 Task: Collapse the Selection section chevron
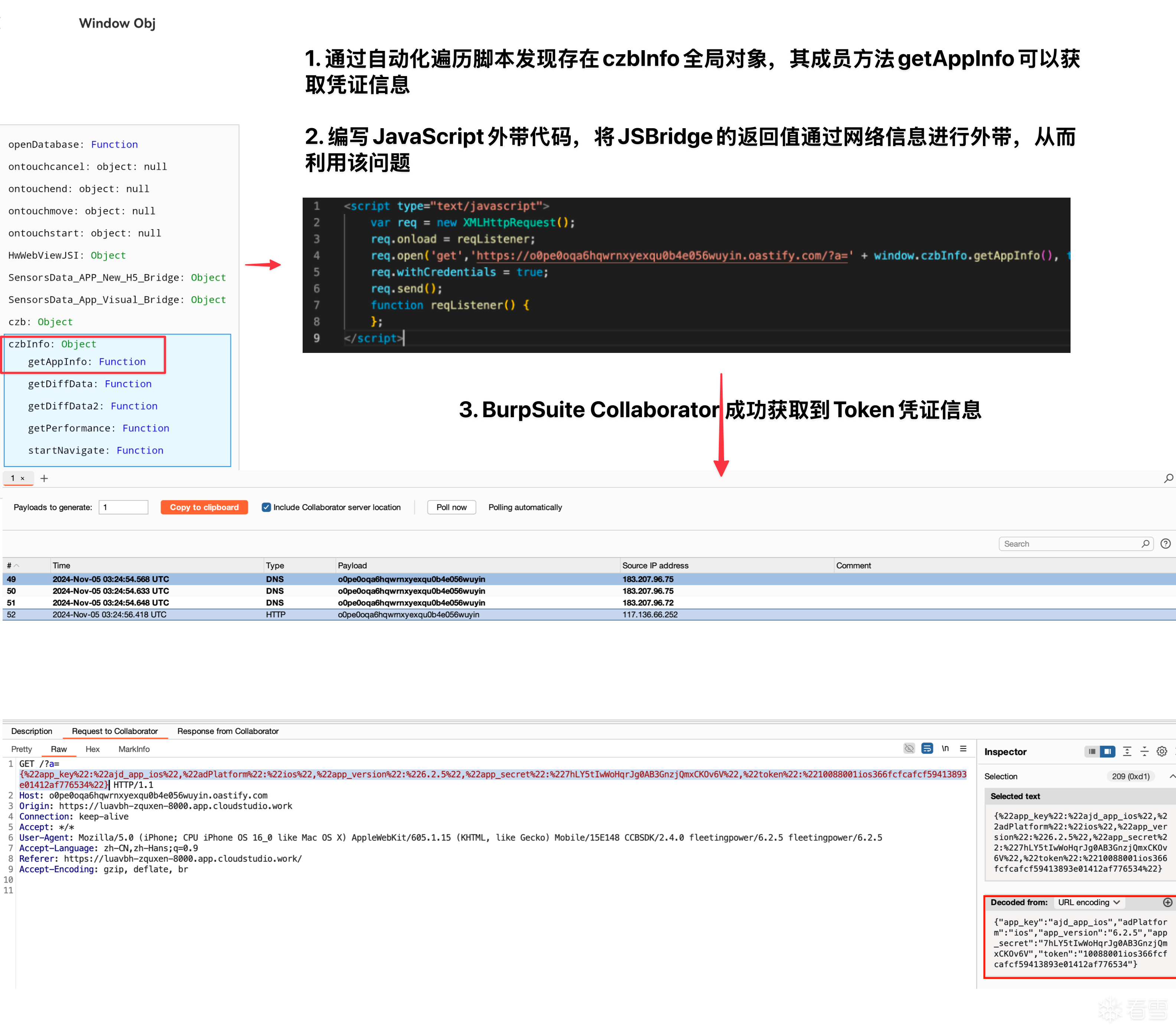(x=1173, y=776)
